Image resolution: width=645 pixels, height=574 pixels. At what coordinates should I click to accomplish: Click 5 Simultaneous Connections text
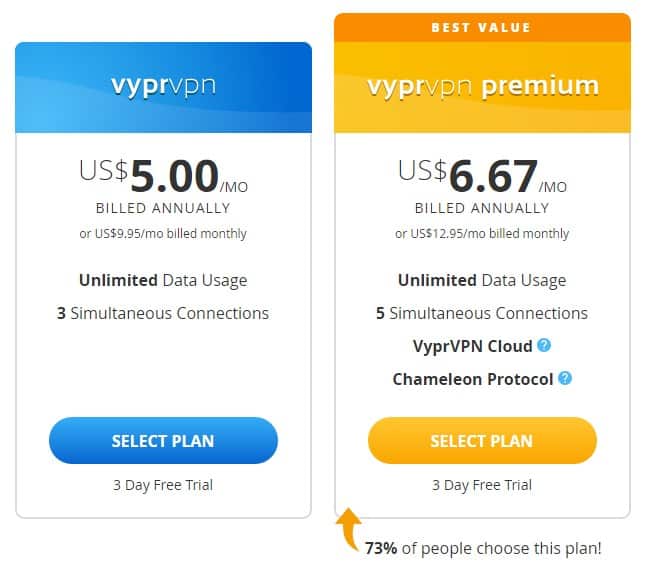tap(482, 313)
